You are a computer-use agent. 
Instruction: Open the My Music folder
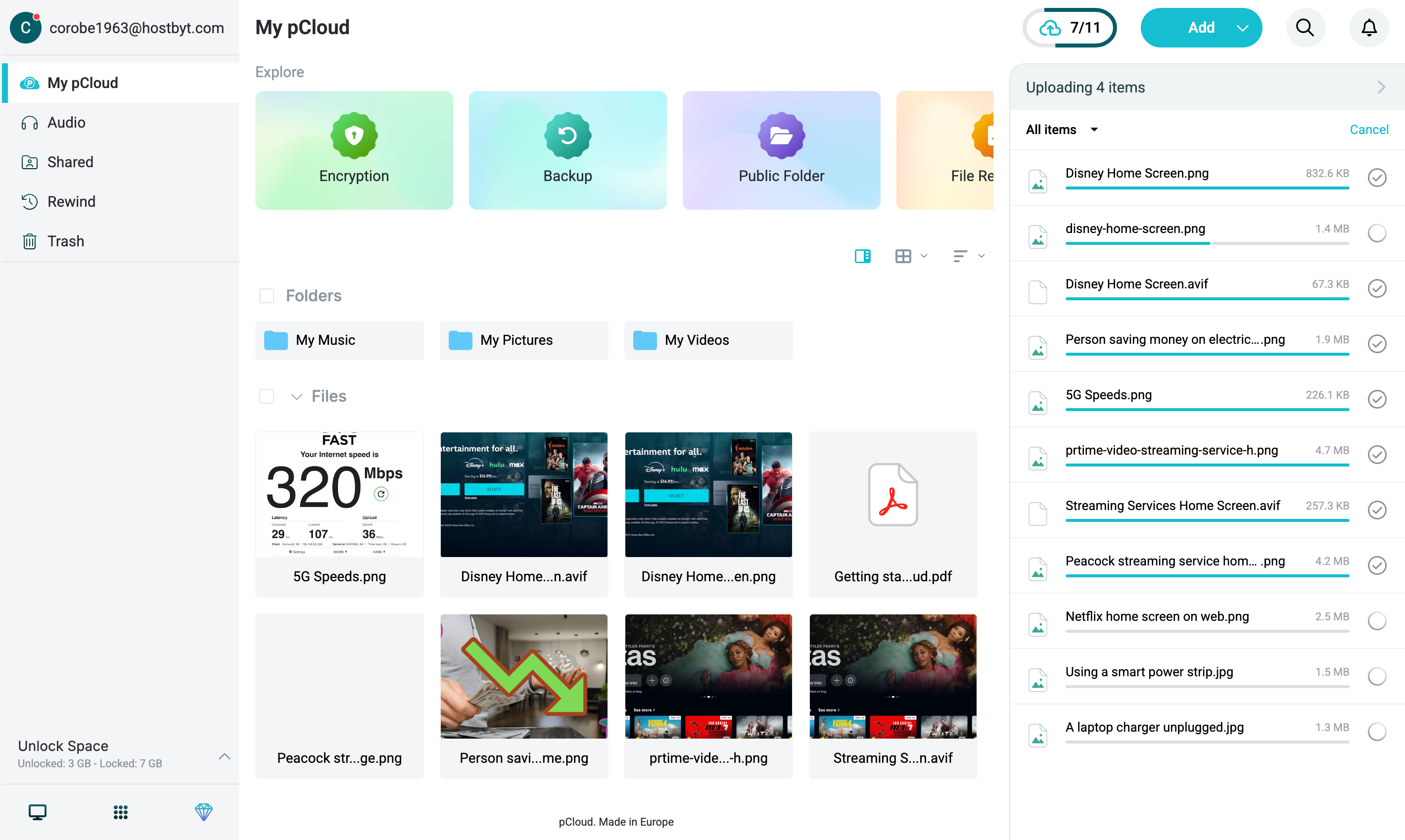tap(340, 340)
